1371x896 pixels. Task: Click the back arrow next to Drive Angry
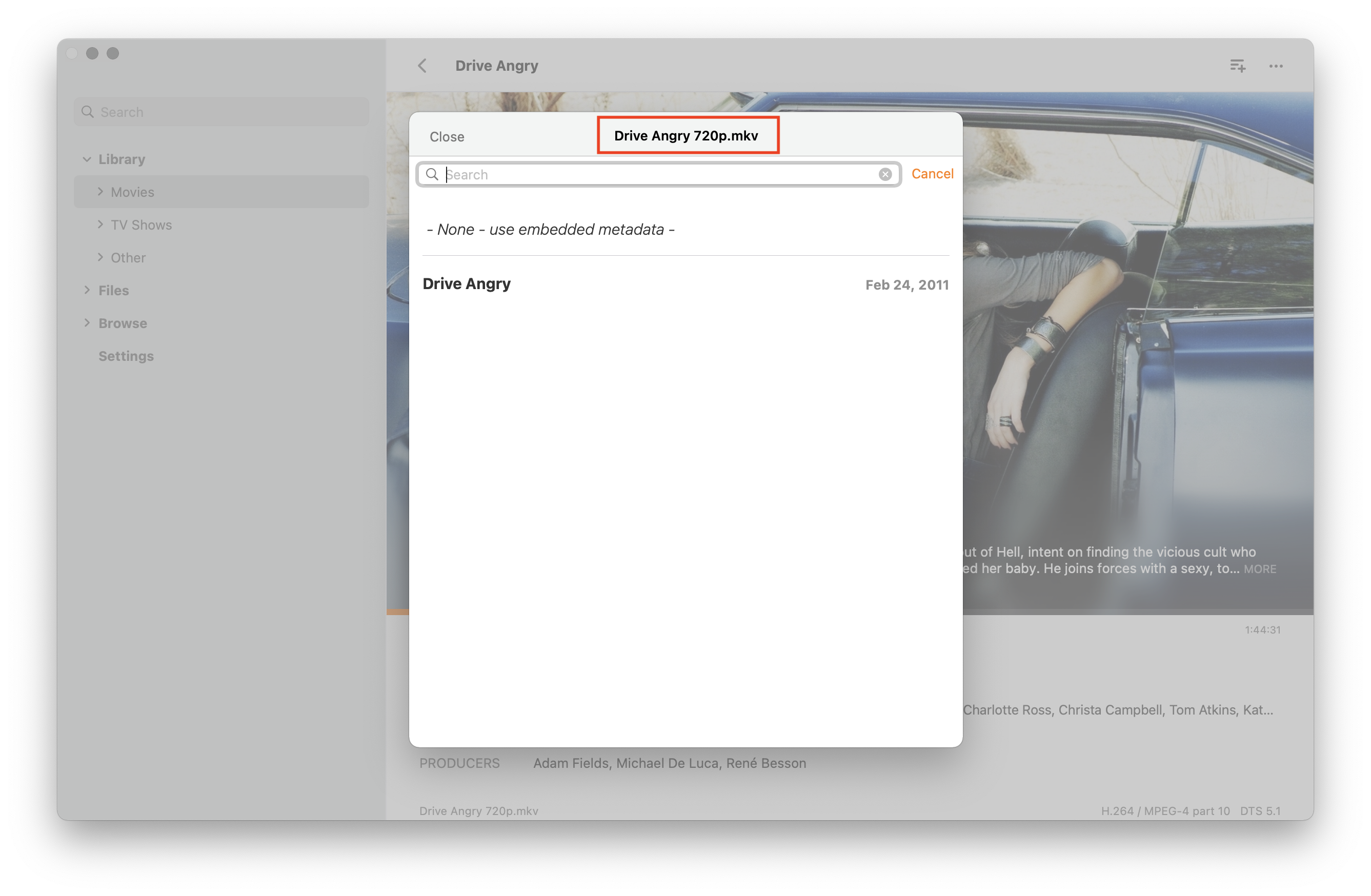(422, 66)
